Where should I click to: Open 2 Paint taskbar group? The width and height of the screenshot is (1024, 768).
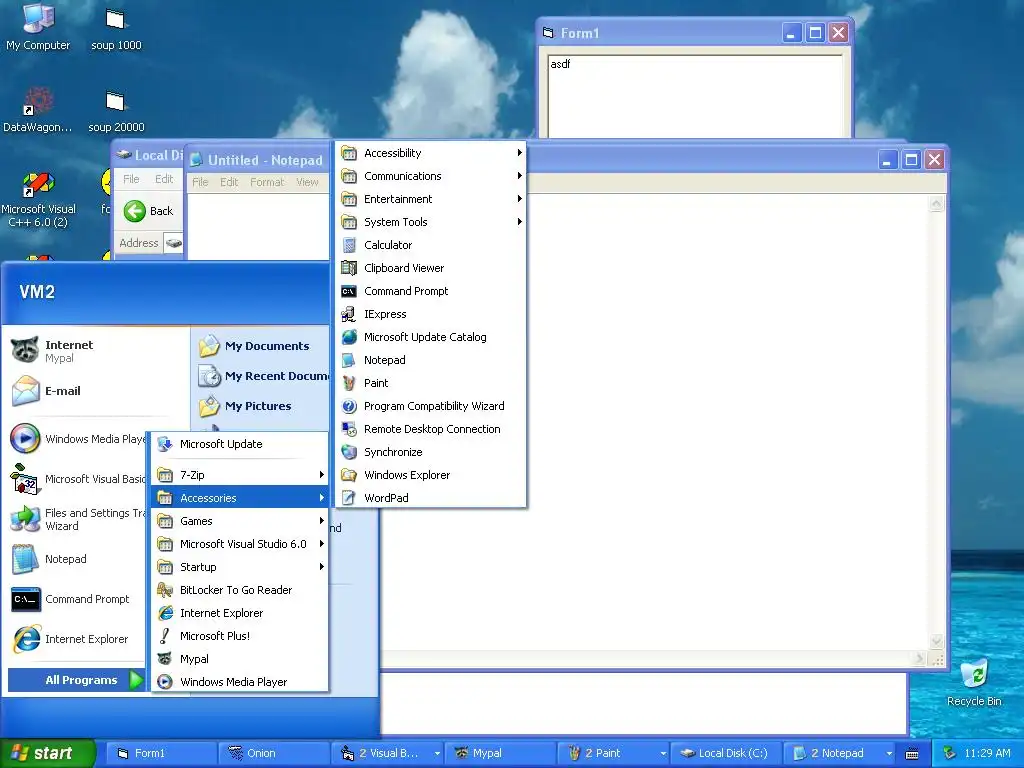[x=614, y=754]
